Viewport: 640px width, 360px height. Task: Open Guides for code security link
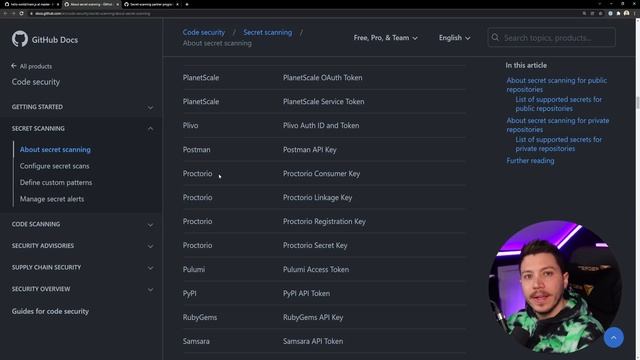point(50,311)
